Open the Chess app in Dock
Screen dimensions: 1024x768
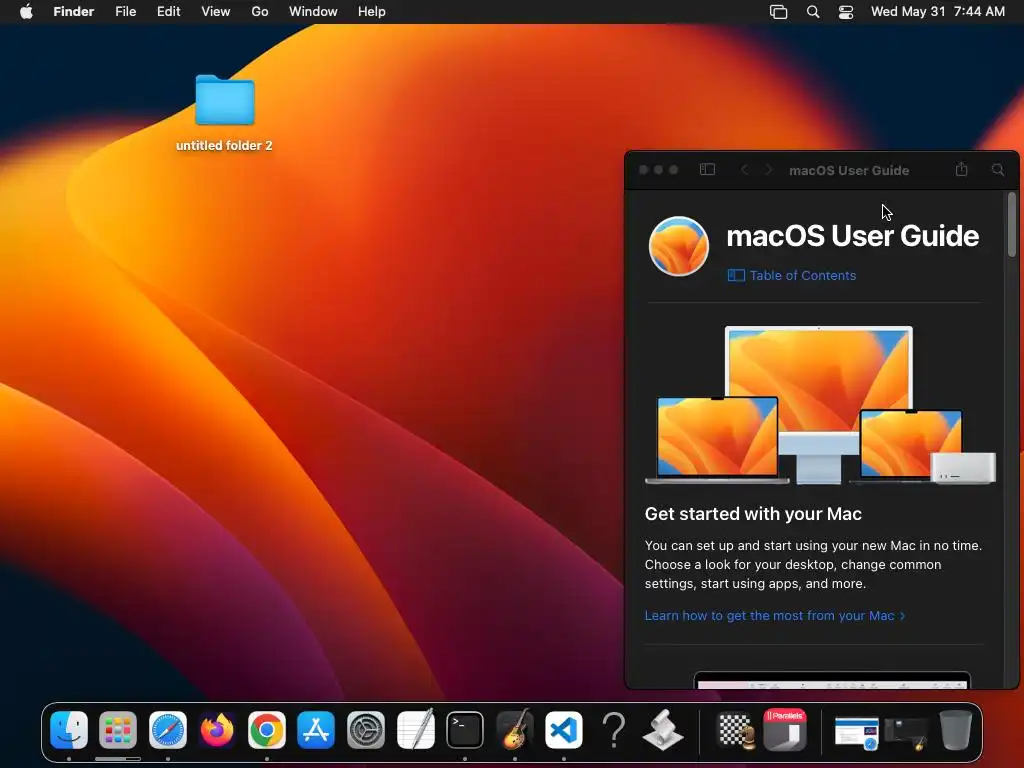pyautogui.click(x=736, y=729)
